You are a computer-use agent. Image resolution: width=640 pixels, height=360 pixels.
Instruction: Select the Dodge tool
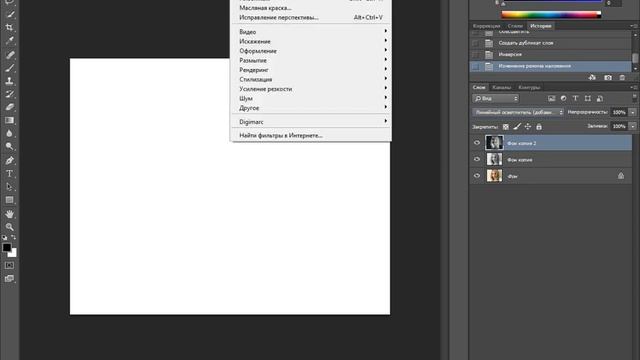click(x=10, y=147)
